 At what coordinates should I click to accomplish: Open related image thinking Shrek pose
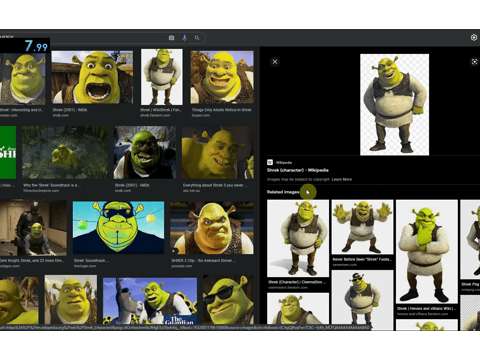pyautogui.click(x=427, y=252)
